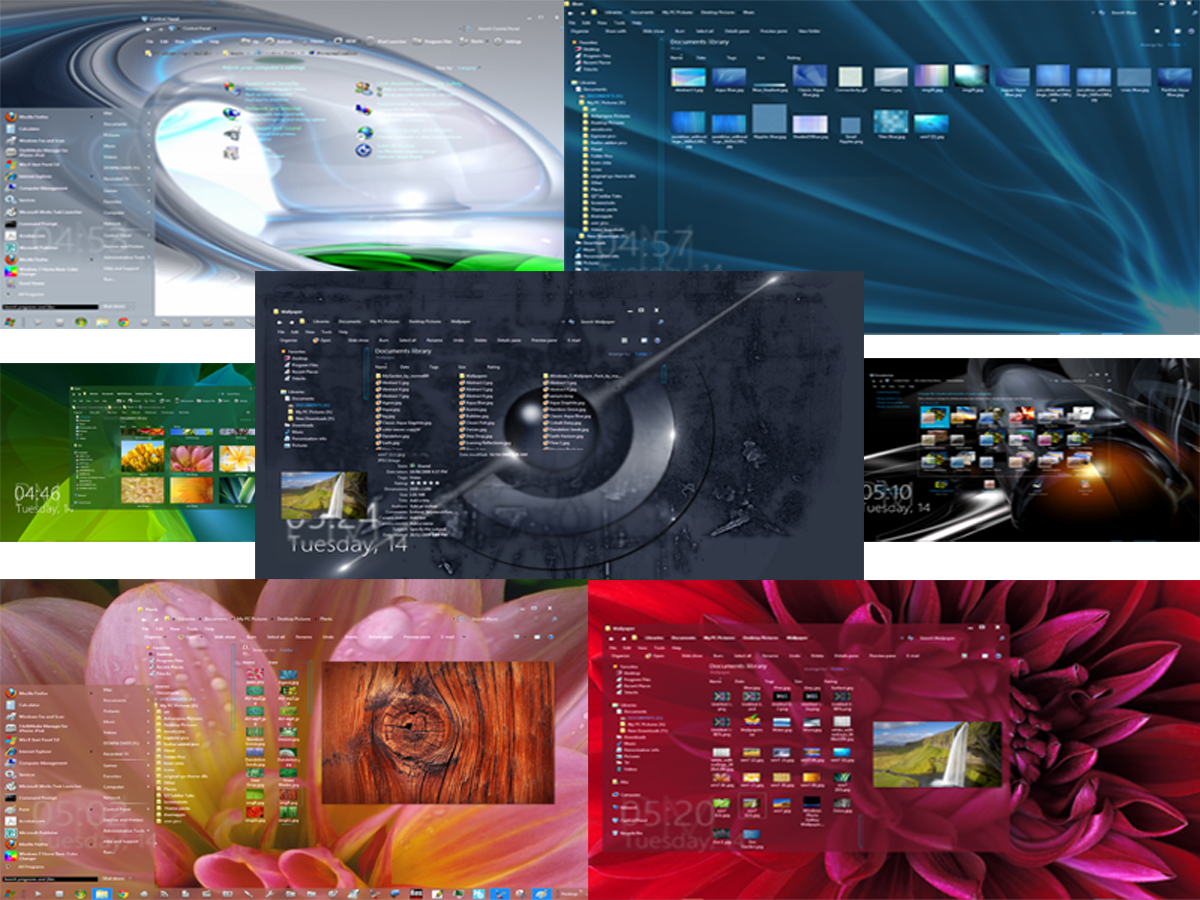Image resolution: width=1200 pixels, height=900 pixels.
Task: Open Arrange by Folder dropdown in dark gray window
Action: coord(643,354)
